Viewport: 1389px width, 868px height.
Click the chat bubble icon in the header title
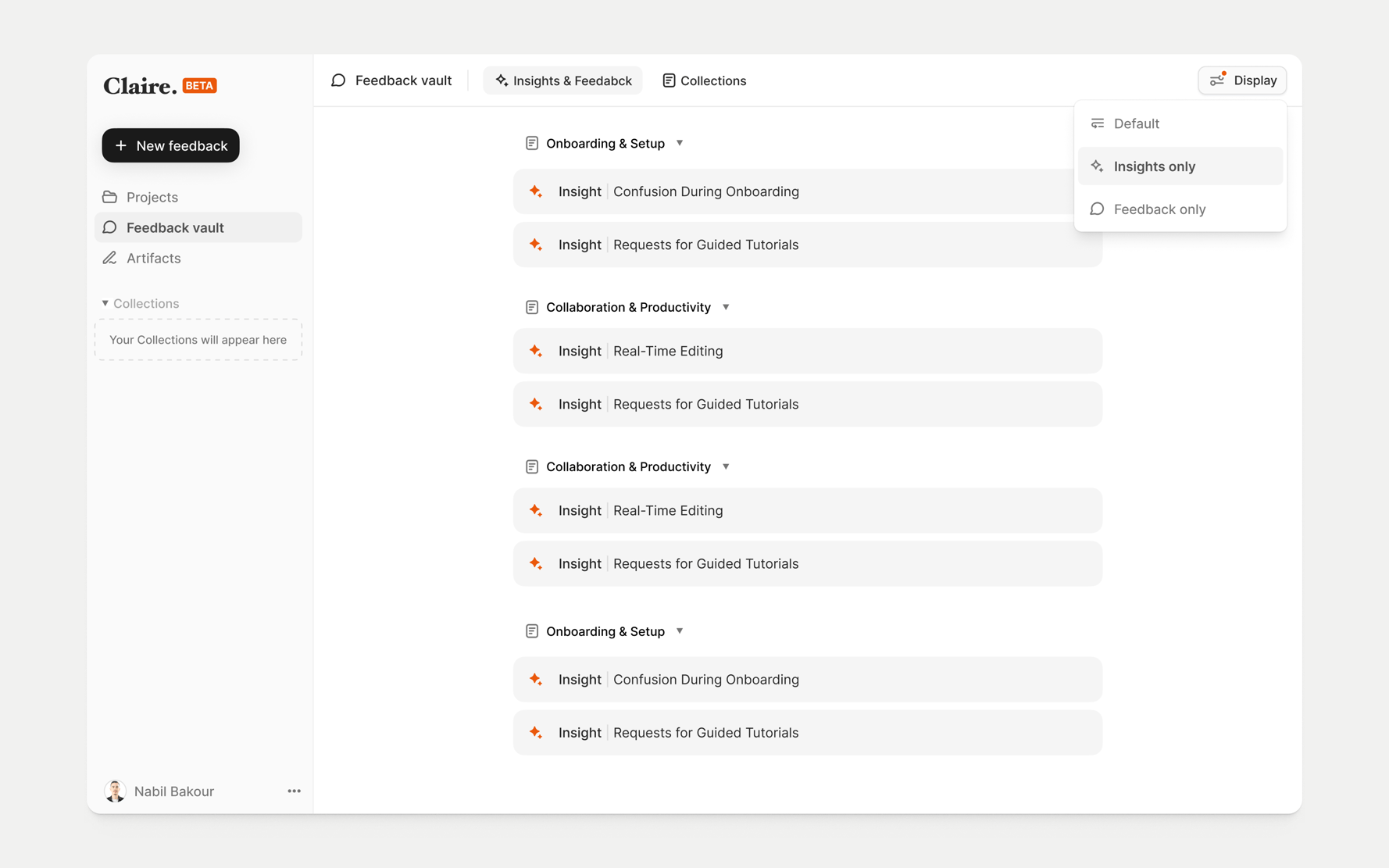338,80
